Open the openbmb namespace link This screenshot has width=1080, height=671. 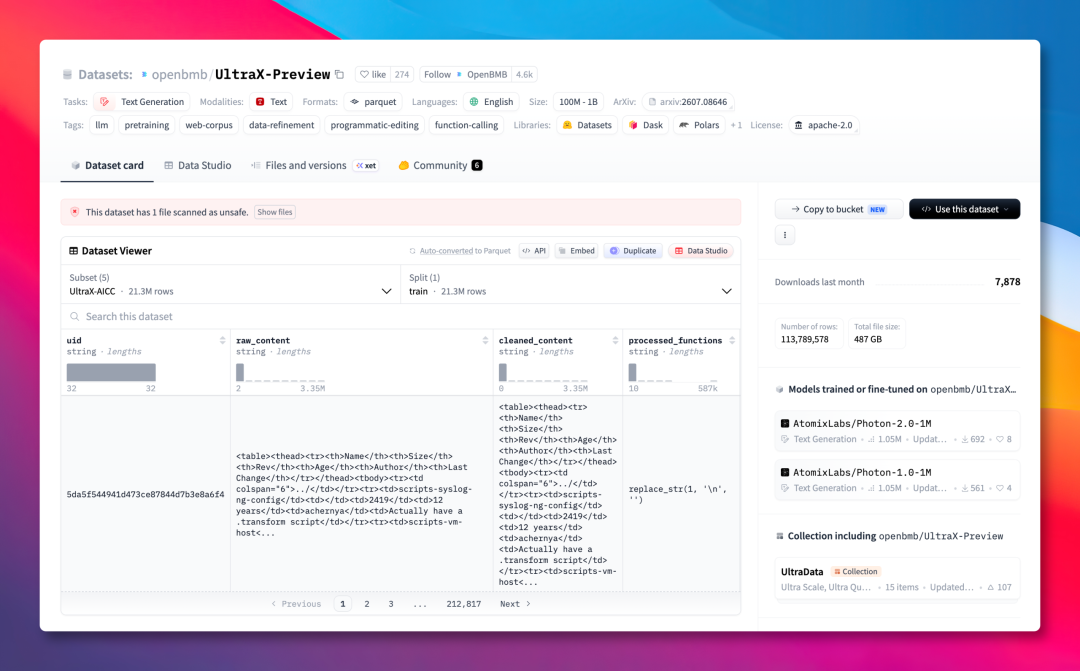tap(179, 74)
